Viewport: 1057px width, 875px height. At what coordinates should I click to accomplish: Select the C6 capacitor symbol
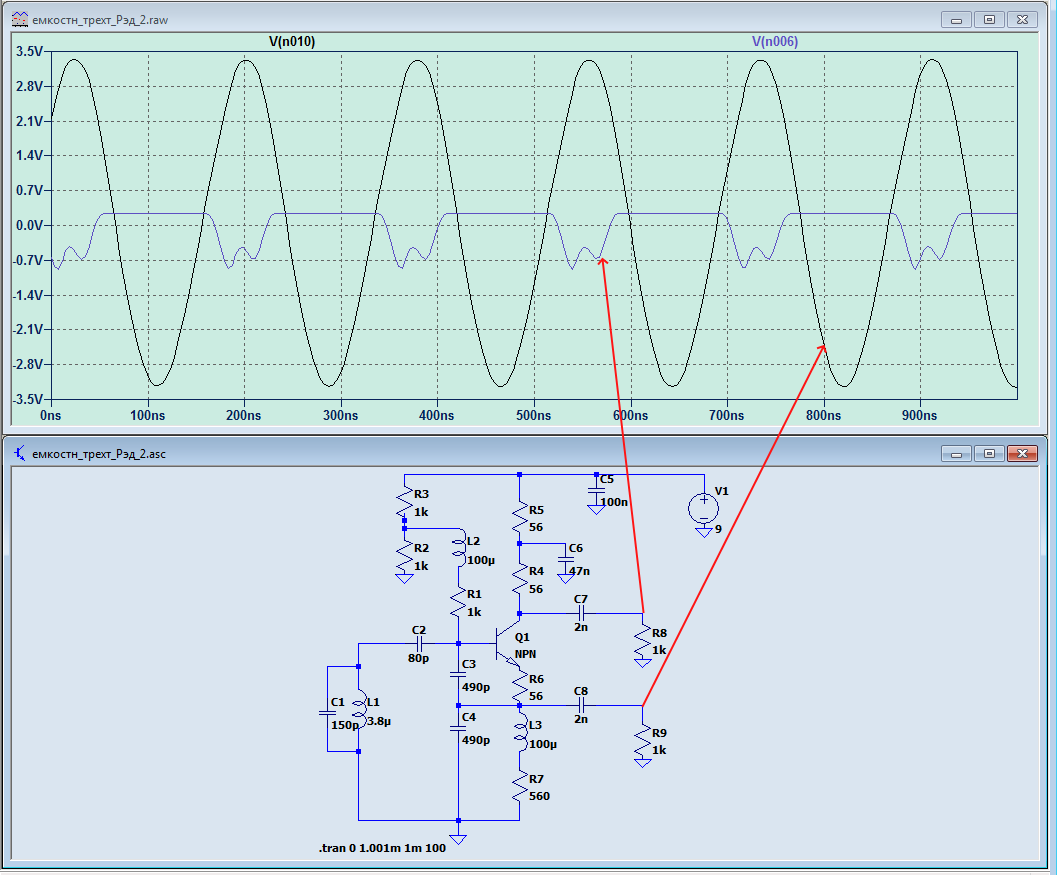566,560
